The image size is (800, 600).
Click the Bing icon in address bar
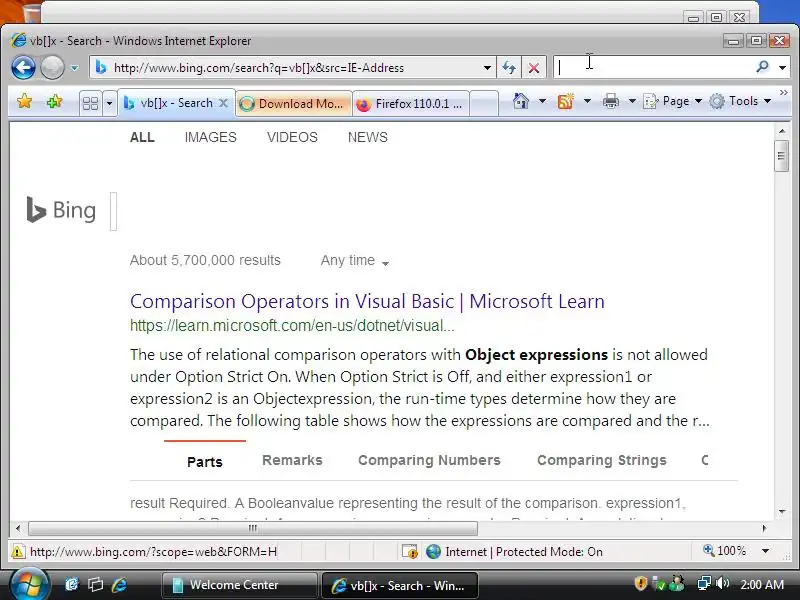[101, 67]
